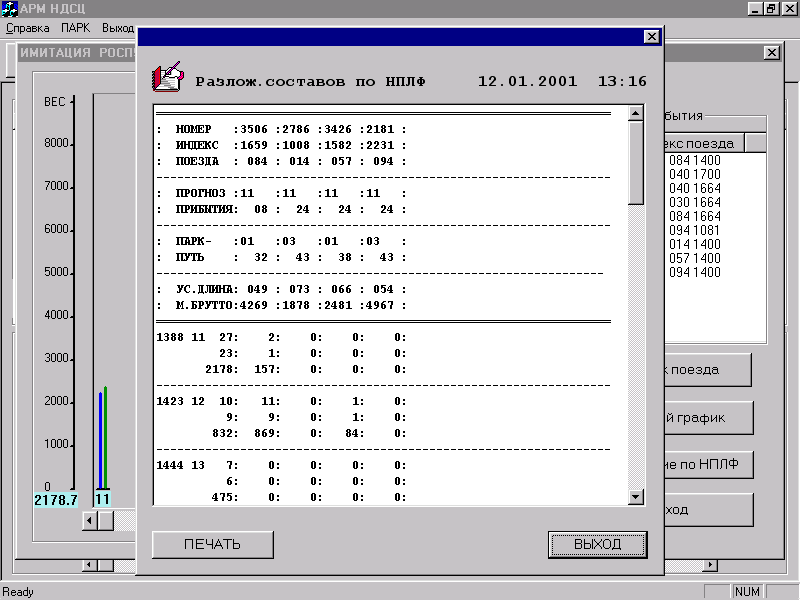
Task: Click the NUM indicator in the status bar
Action: pos(747,591)
